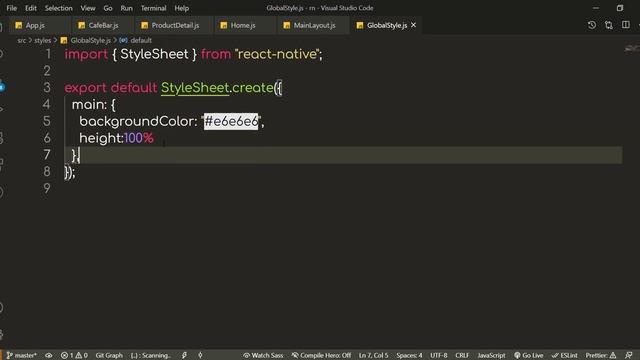Click the selected #e6e6e6 color value
The height and width of the screenshot is (360, 640).
point(231,121)
